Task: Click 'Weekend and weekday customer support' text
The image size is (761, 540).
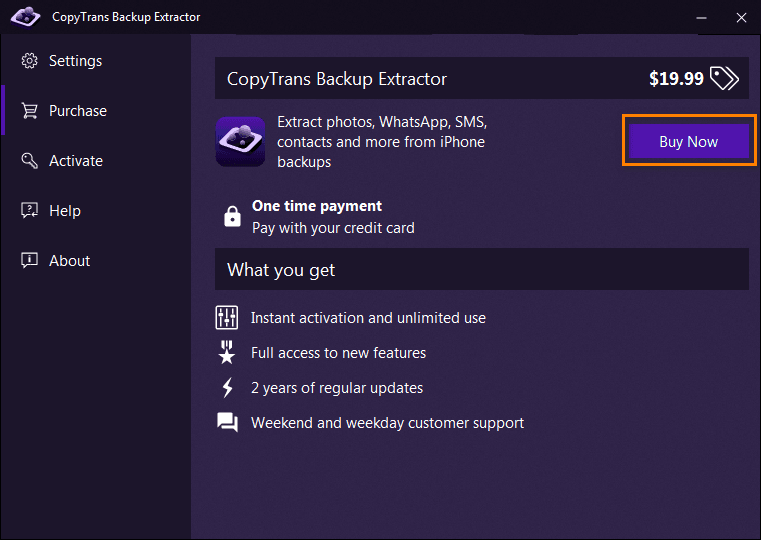Action: [x=387, y=423]
